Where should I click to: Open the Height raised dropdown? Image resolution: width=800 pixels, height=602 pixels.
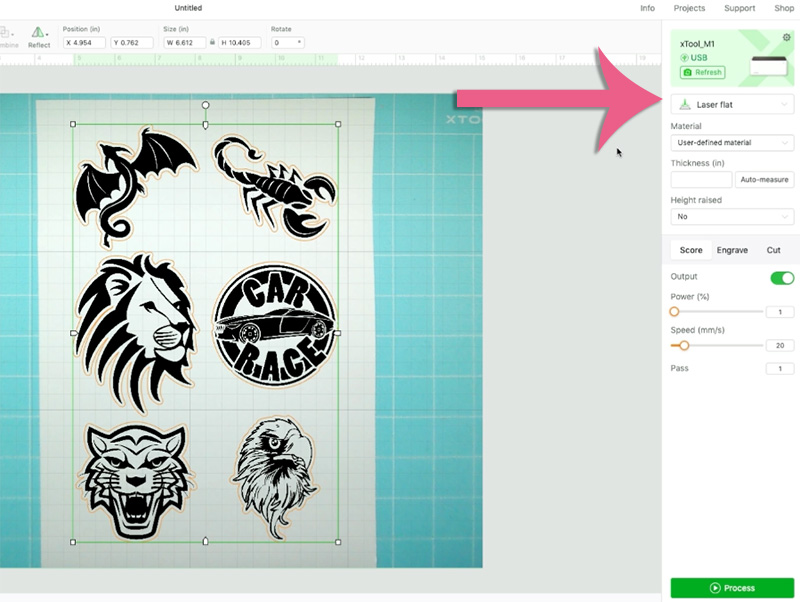[x=732, y=216]
